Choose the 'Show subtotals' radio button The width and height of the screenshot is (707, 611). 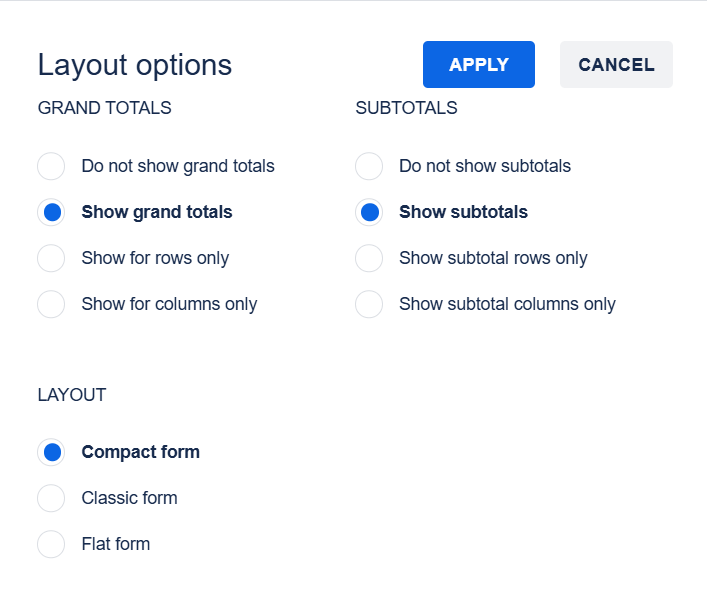(369, 212)
